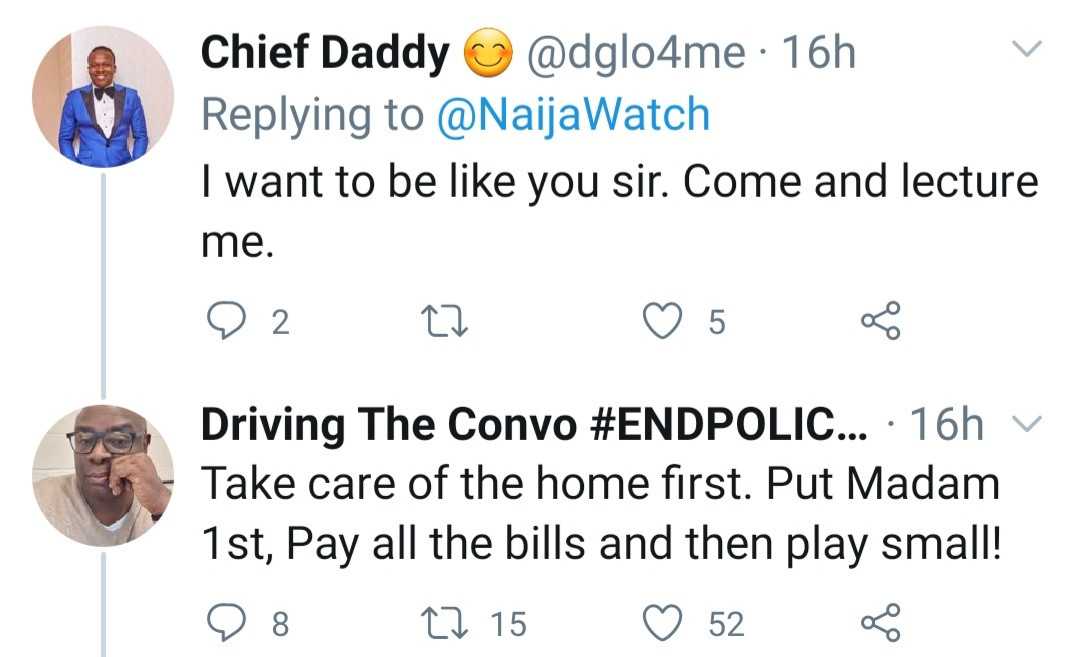Click the 16h timestamp on Driving The Convo's tweet
Viewport: 1080px width, 657px height.
pyautogui.click(x=946, y=427)
